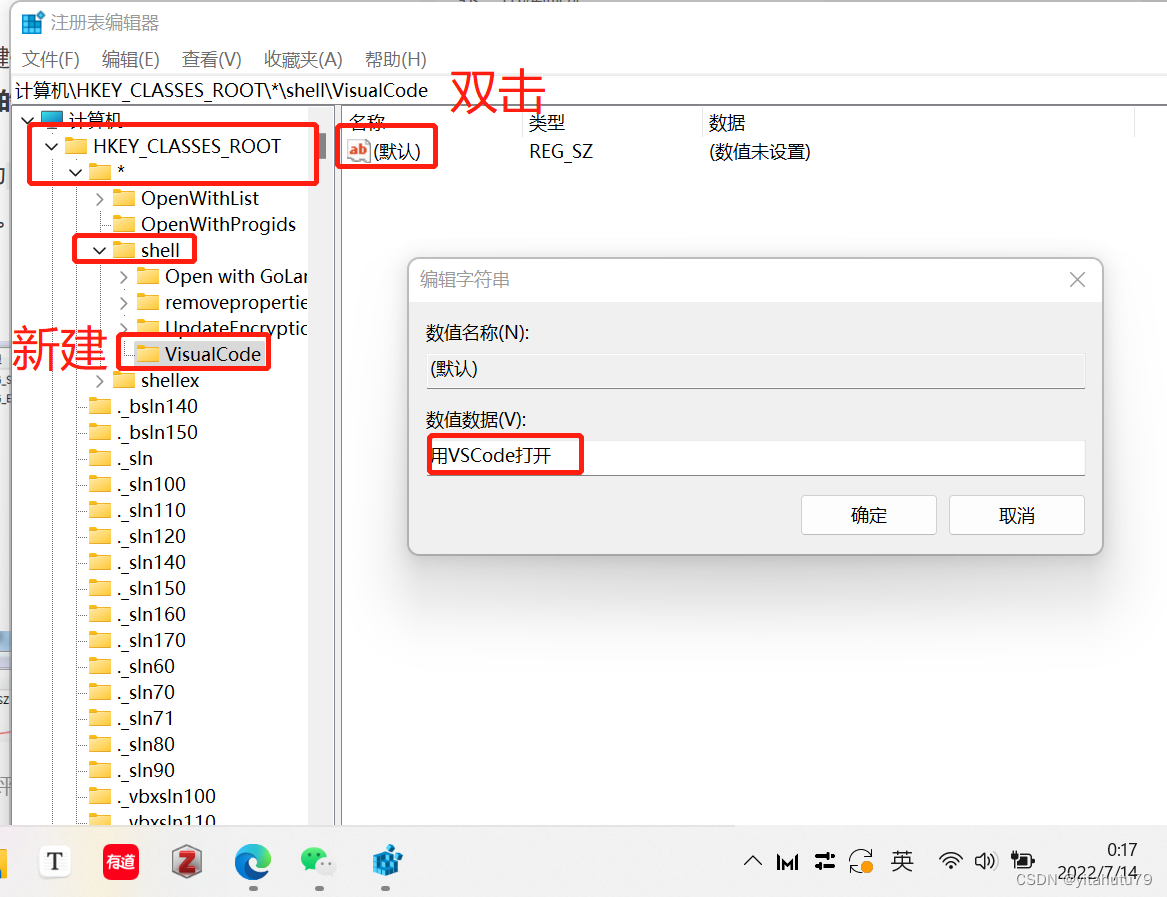Click Registry Editor taskbar icon
1167x897 pixels.
[386, 862]
